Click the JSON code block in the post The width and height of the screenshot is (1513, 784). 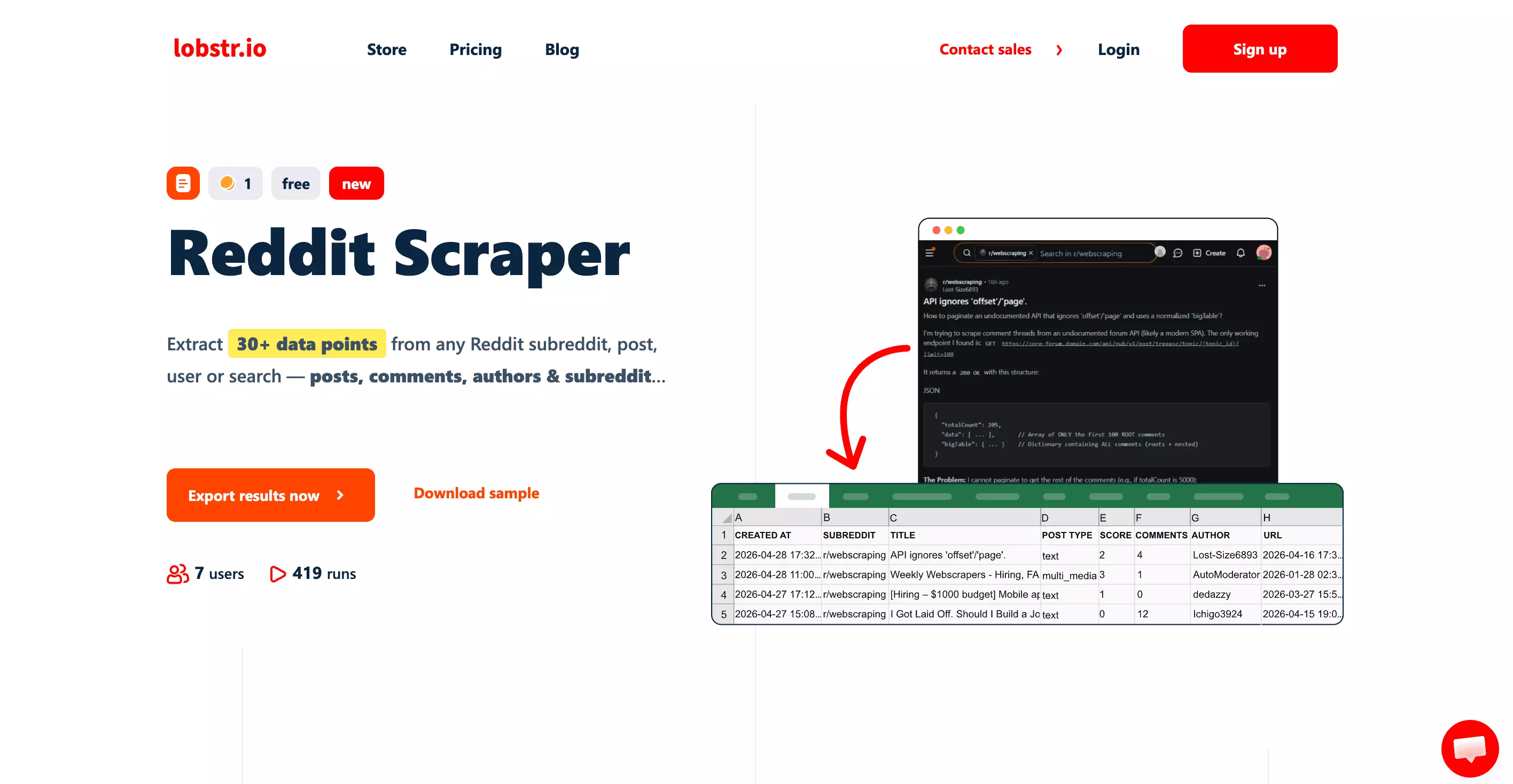pos(1096,435)
